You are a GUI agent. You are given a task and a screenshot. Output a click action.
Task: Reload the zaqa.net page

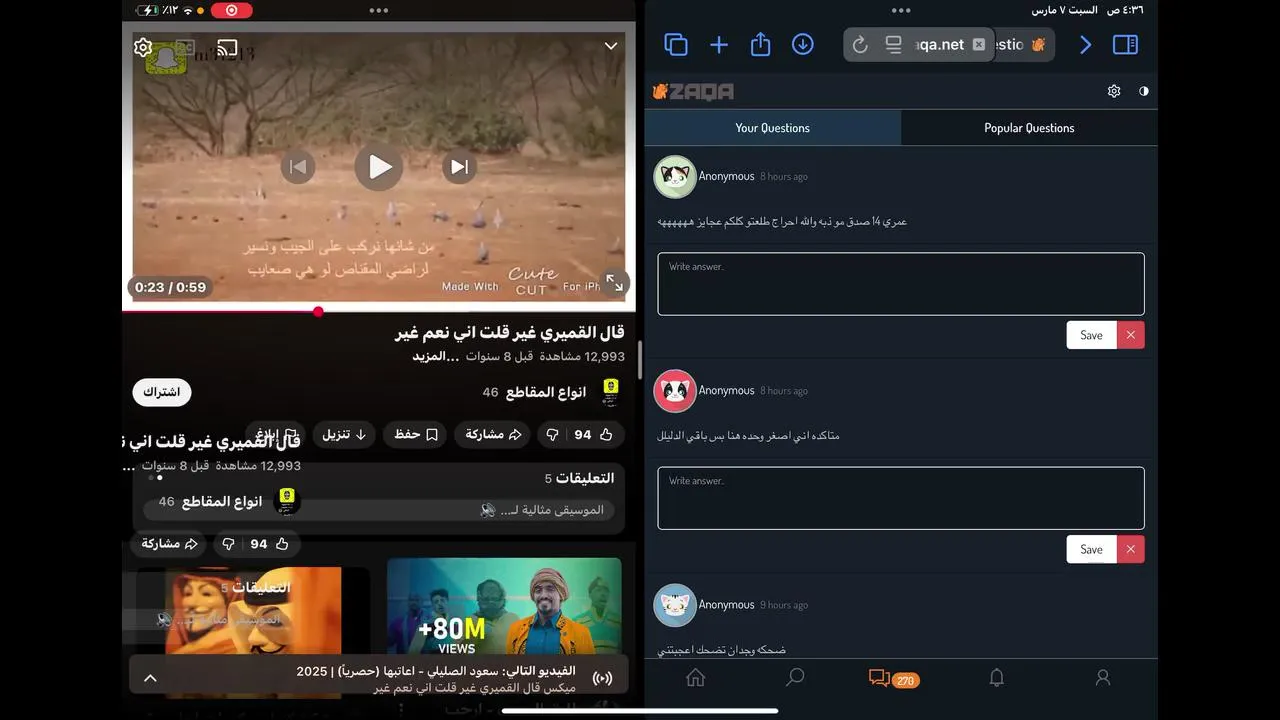point(859,45)
